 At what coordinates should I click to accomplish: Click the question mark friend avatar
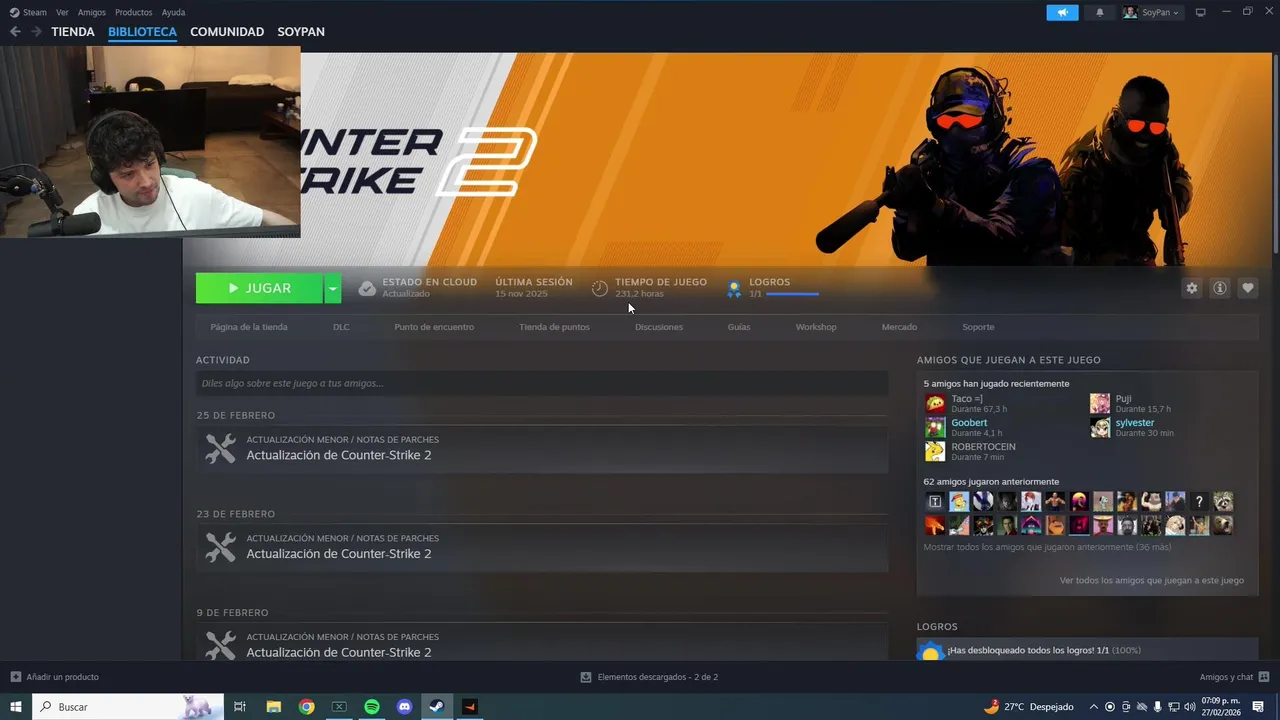tap(1199, 502)
